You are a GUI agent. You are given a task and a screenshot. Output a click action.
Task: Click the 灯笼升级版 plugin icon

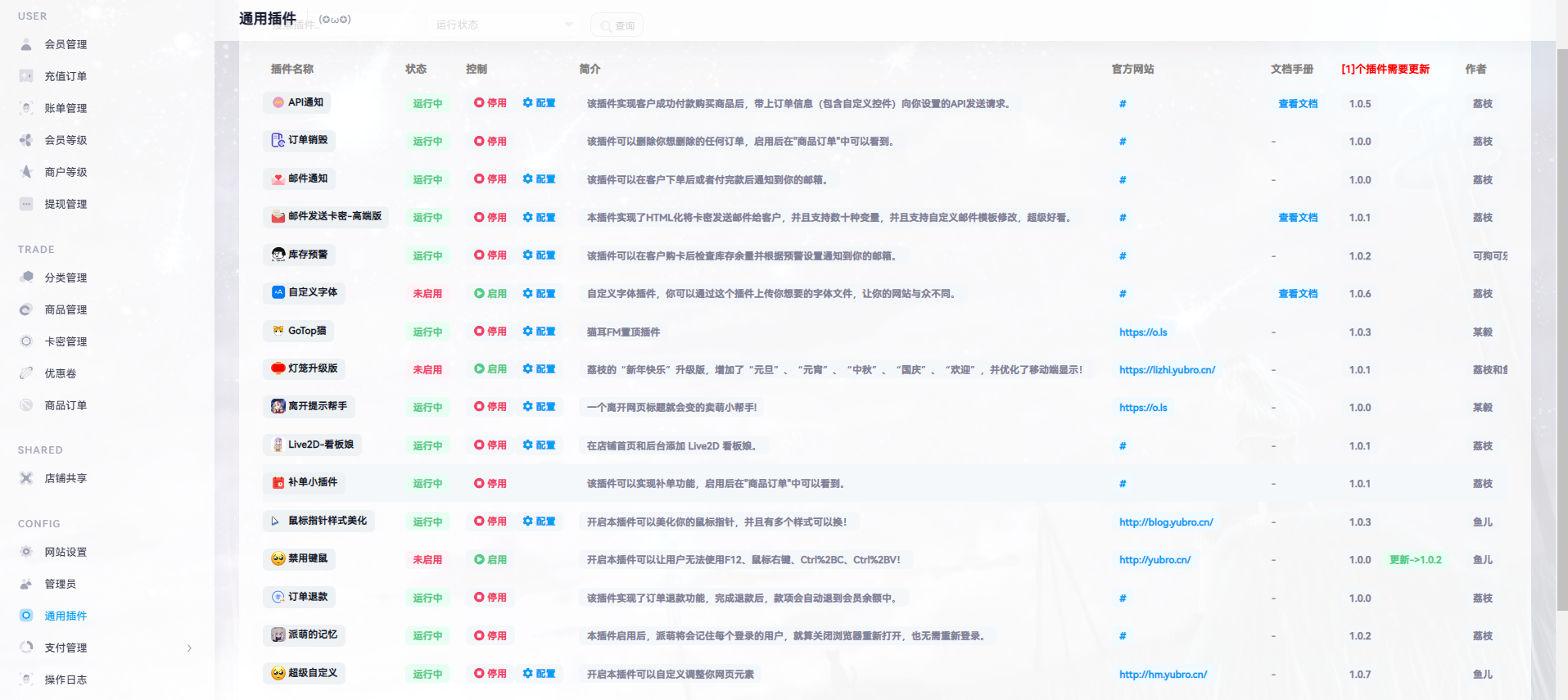[278, 368]
